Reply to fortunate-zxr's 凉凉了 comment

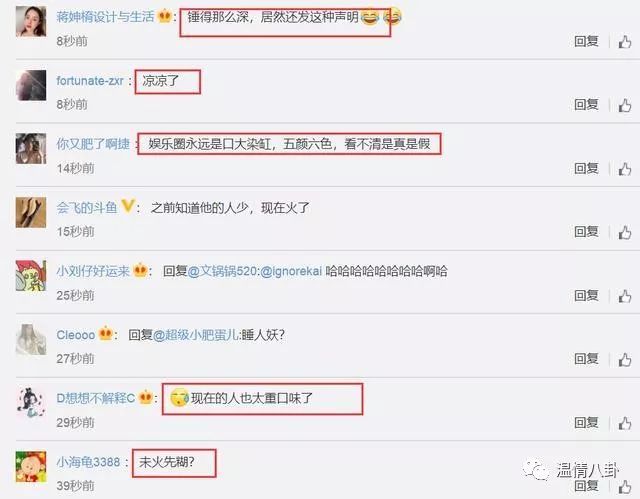[x=587, y=105]
